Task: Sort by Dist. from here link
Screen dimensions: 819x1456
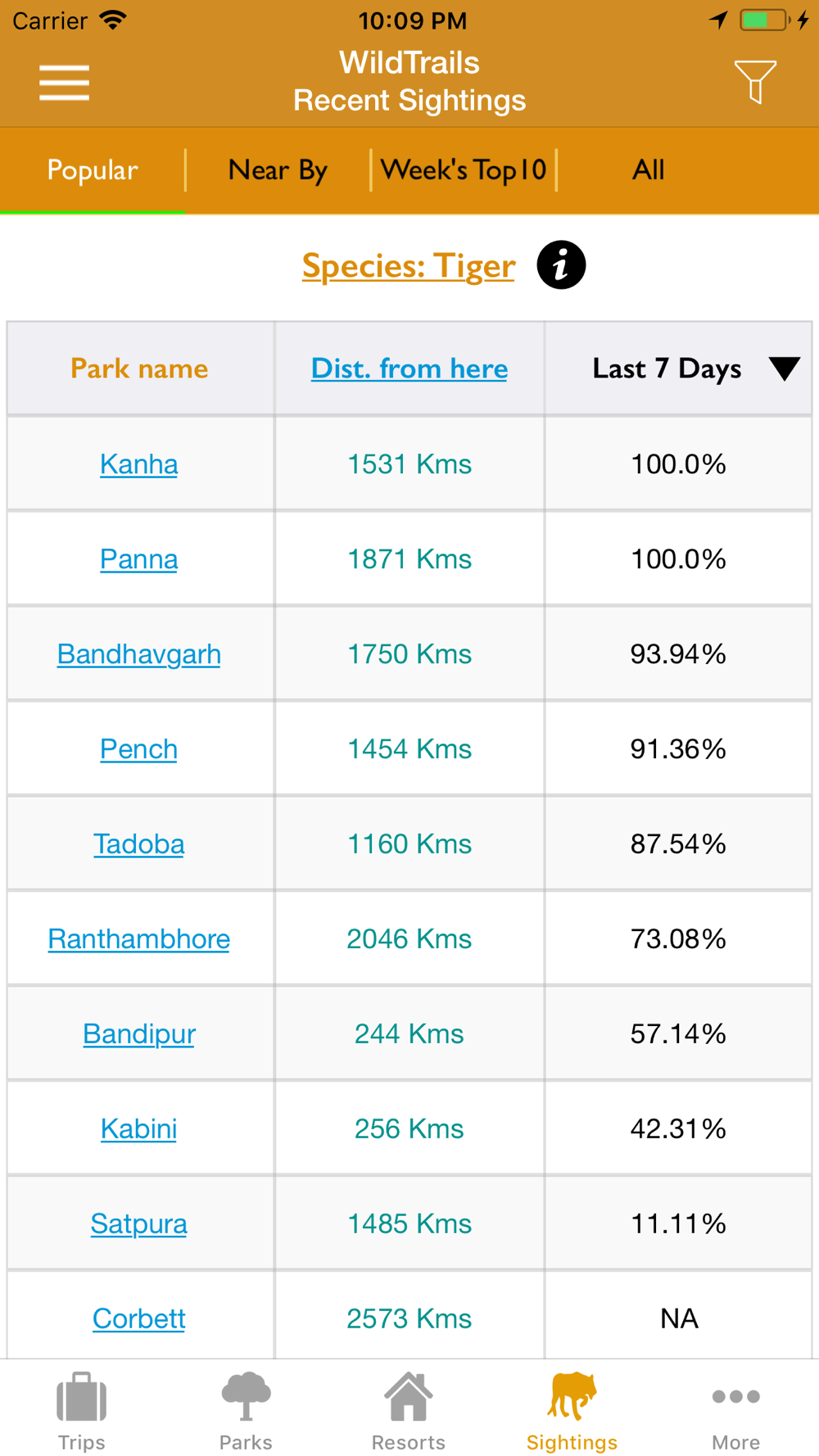Action: [409, 369]
